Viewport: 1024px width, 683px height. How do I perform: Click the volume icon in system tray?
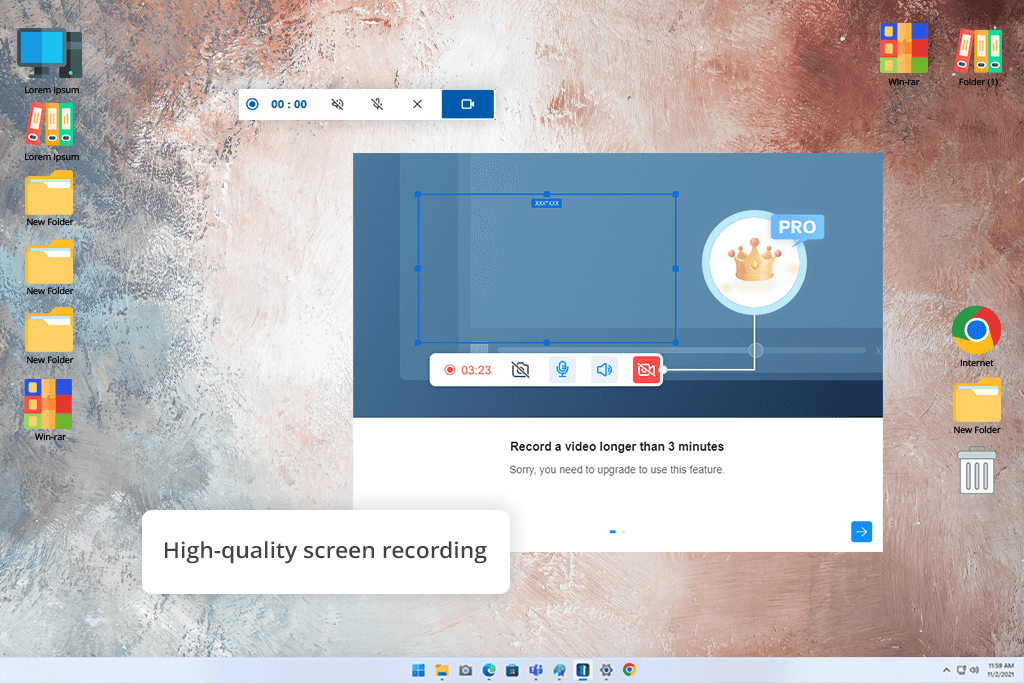click(974, 670)
